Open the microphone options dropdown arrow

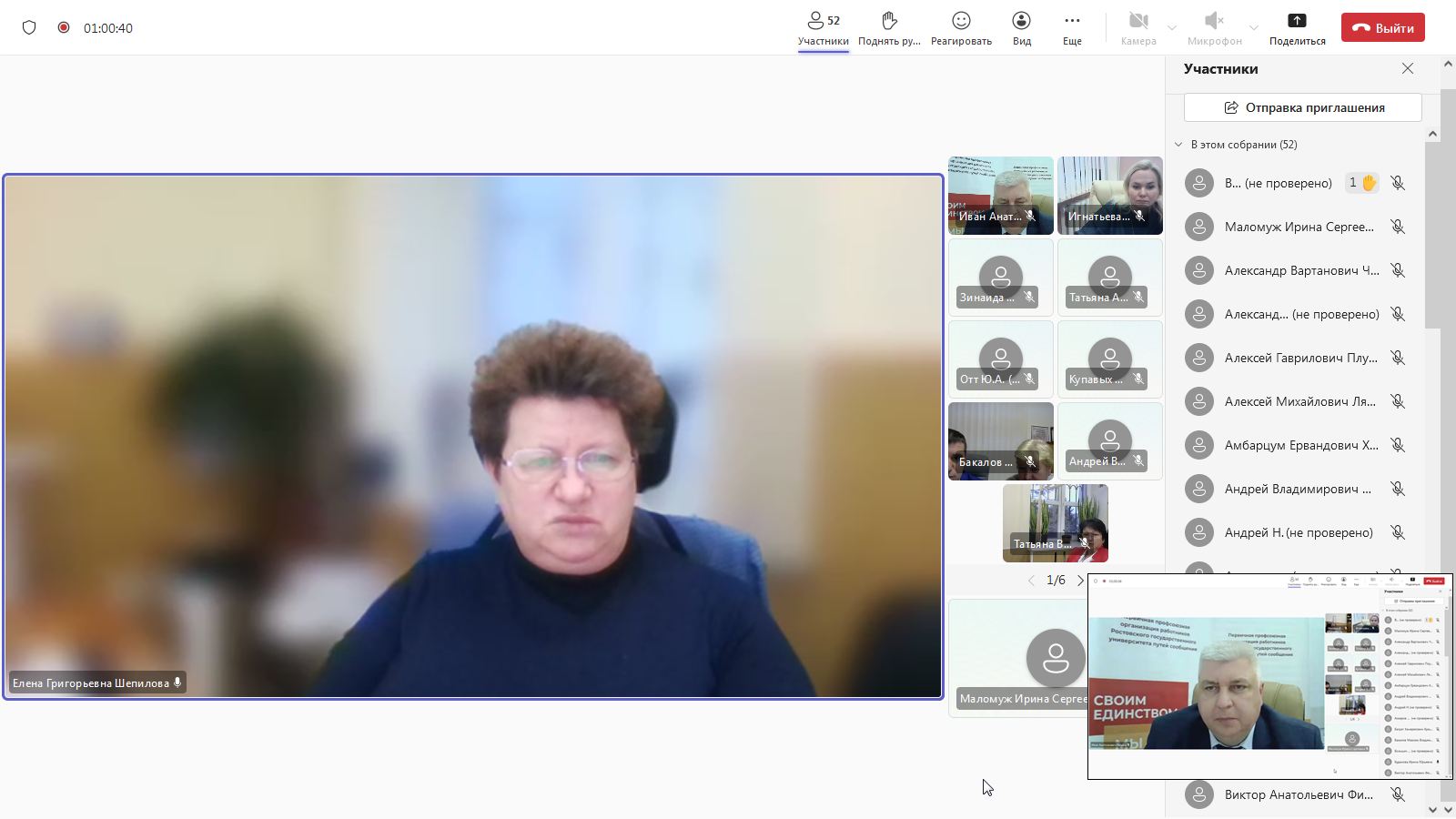click(x=1254, y=28)
